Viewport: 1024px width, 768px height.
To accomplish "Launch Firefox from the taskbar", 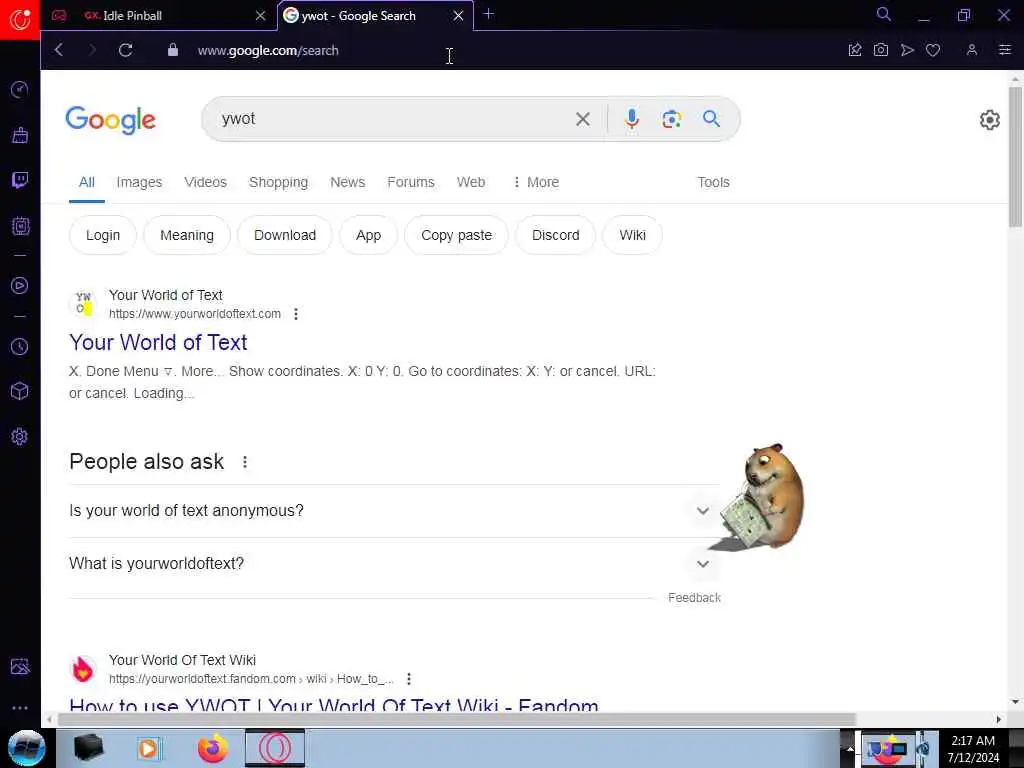I will (213, 748).
